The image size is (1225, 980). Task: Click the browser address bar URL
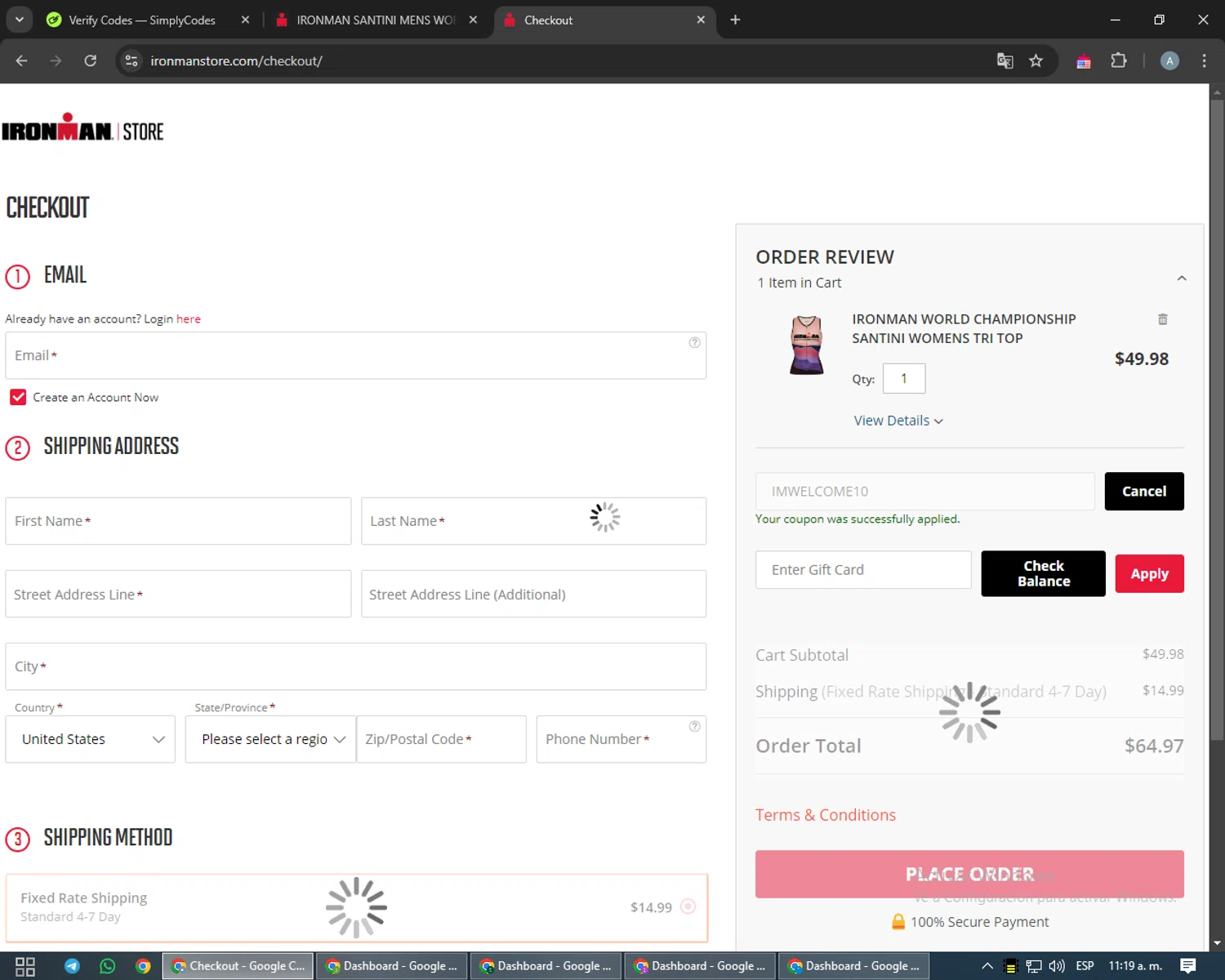(236, 61)
